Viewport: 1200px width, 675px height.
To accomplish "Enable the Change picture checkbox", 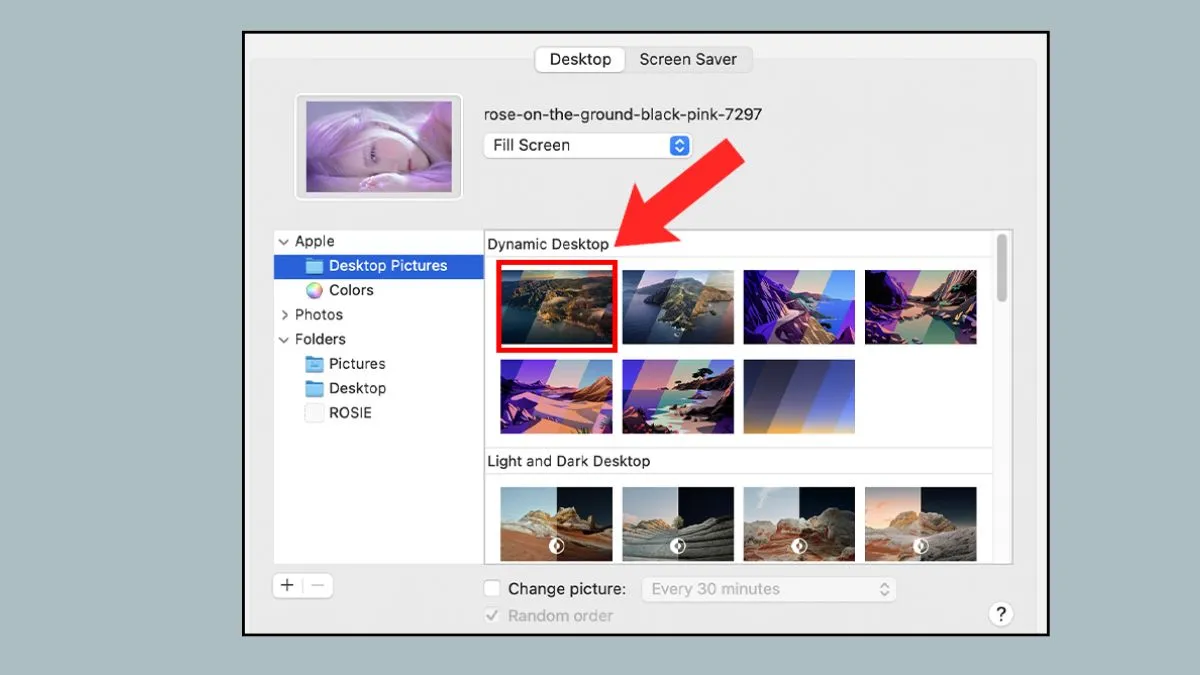I will 492,589.
